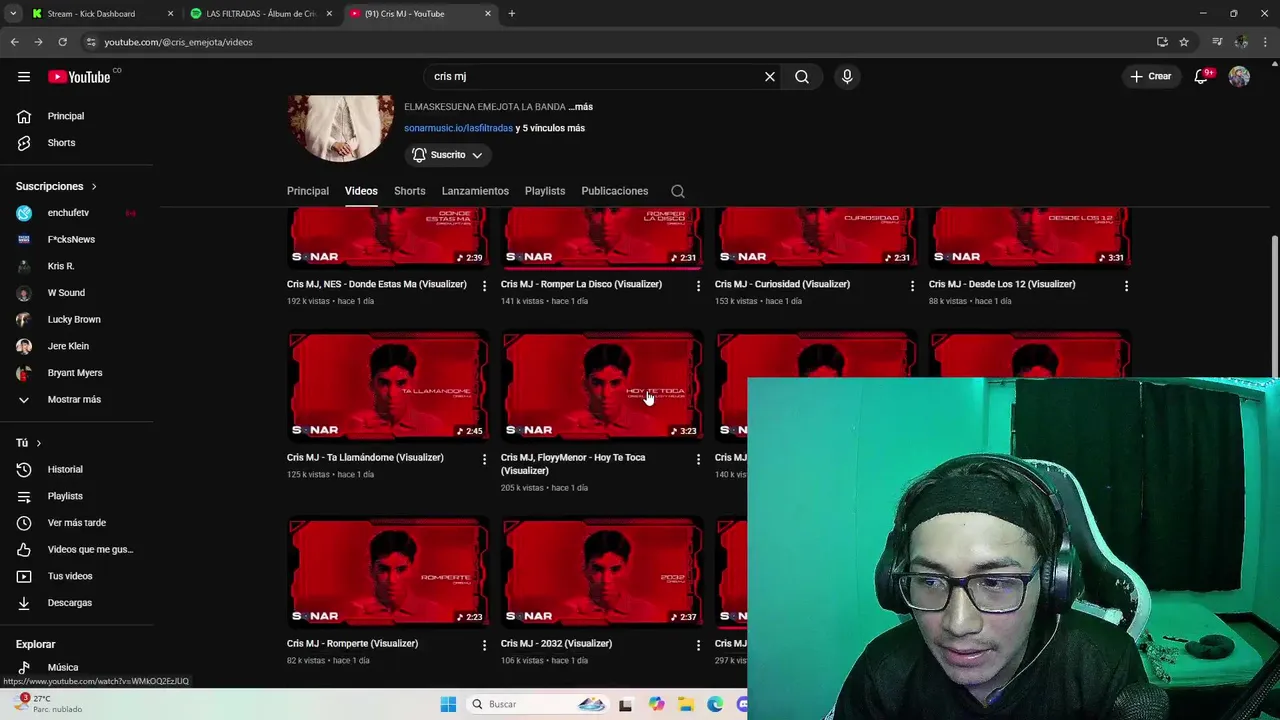Screen dimensions: 1280x720
Task: Open the notifications bell
Action: click(1201, 77)
